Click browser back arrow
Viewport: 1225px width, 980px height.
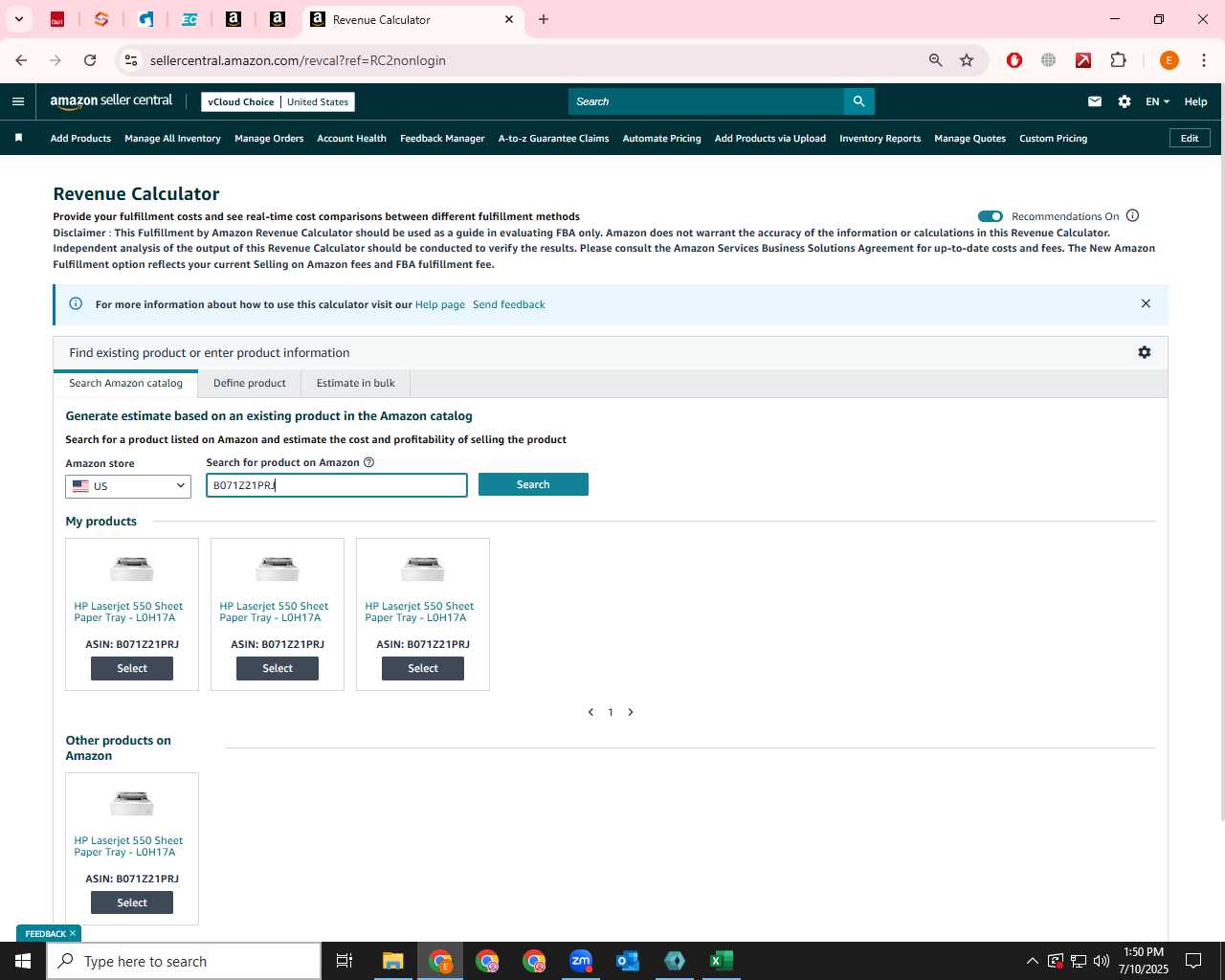coord(21,60)
